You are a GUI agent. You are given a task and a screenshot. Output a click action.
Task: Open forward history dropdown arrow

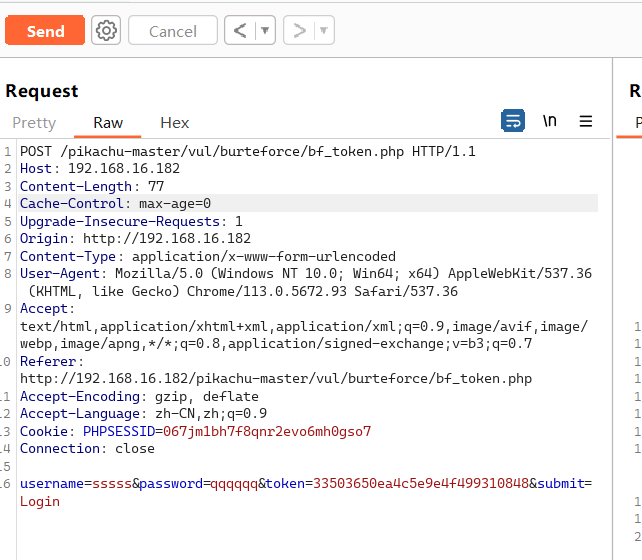[324, 30]
